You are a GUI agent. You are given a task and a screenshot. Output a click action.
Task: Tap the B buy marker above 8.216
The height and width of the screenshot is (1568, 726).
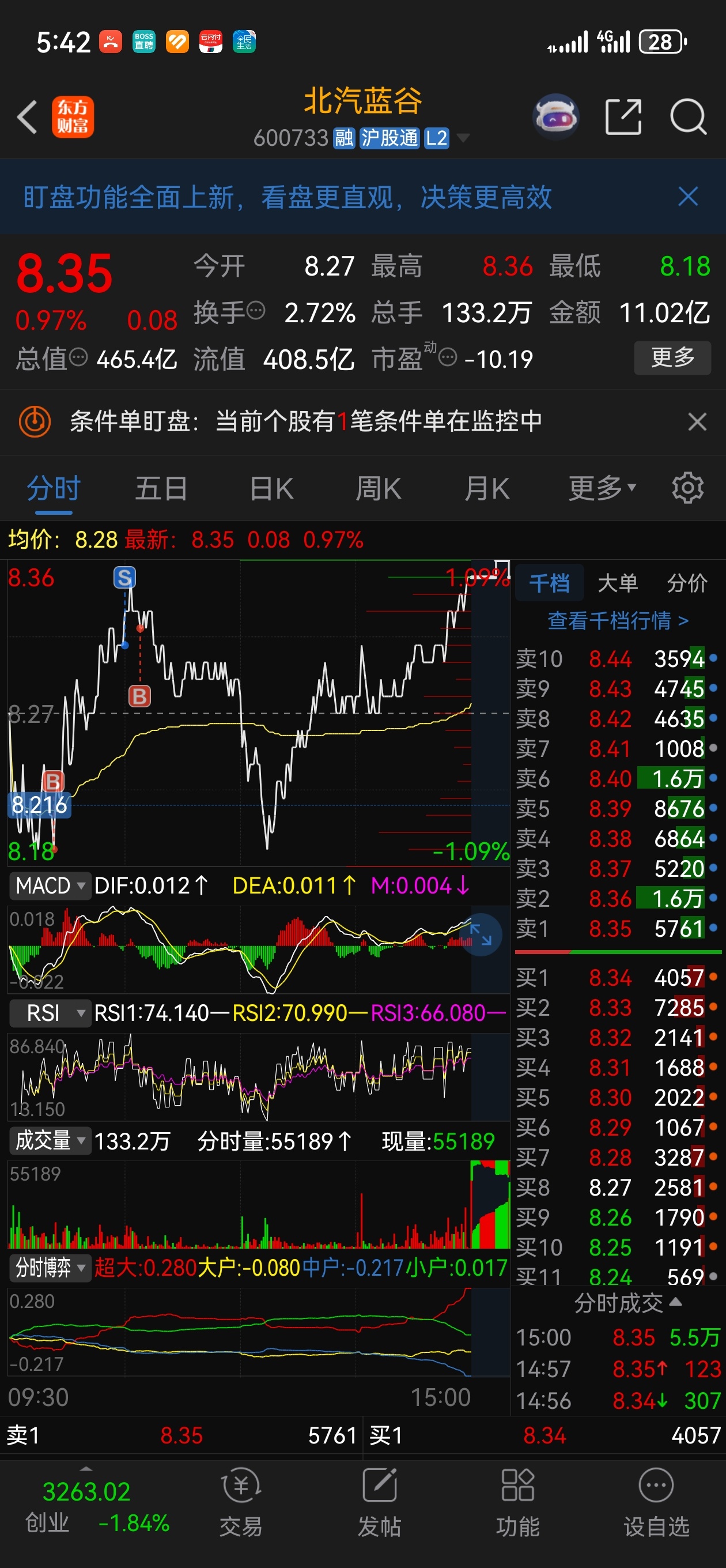click(53, 781)
